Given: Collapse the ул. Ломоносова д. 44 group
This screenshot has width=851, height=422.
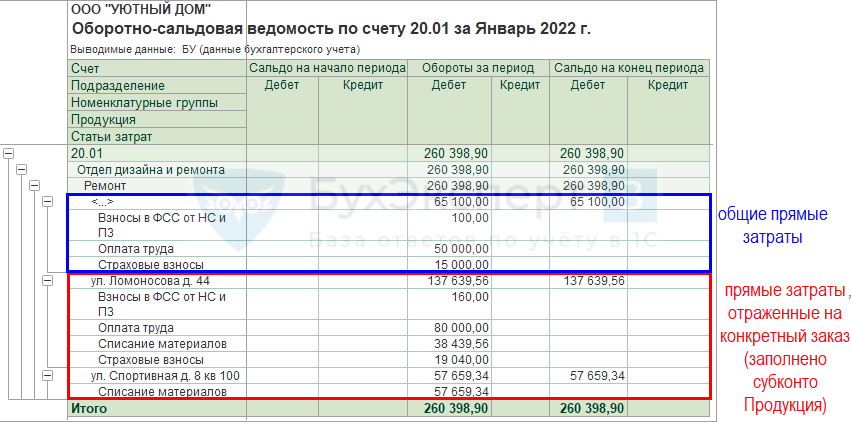Looking at the screenshot, I should (47, 281).
